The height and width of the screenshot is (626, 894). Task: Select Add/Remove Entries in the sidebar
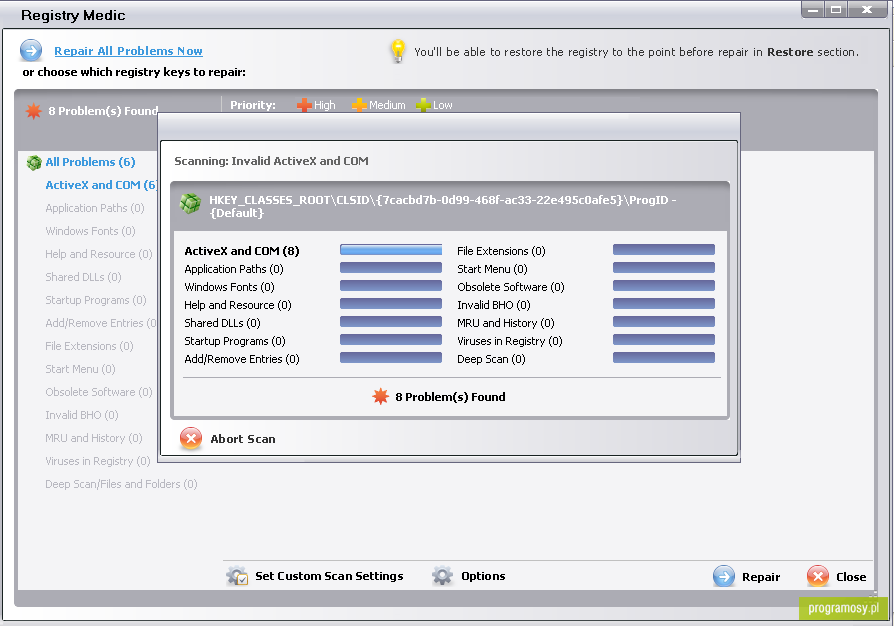click(101, 323)
